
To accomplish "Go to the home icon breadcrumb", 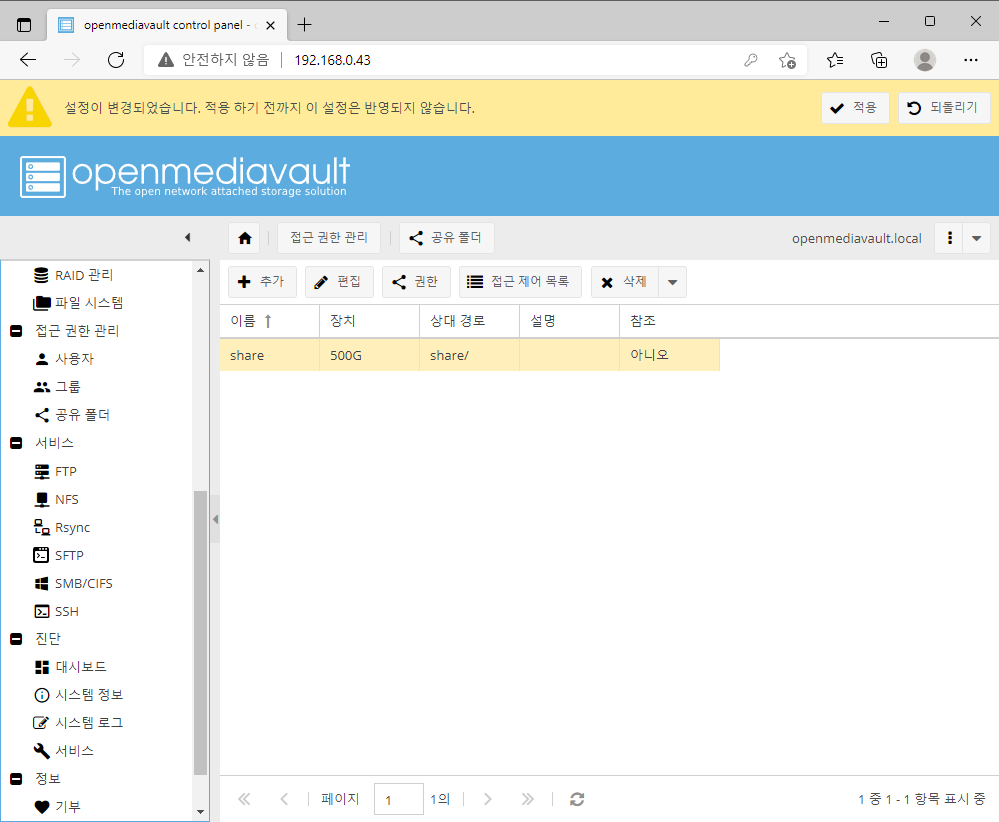I will [245, 238].
